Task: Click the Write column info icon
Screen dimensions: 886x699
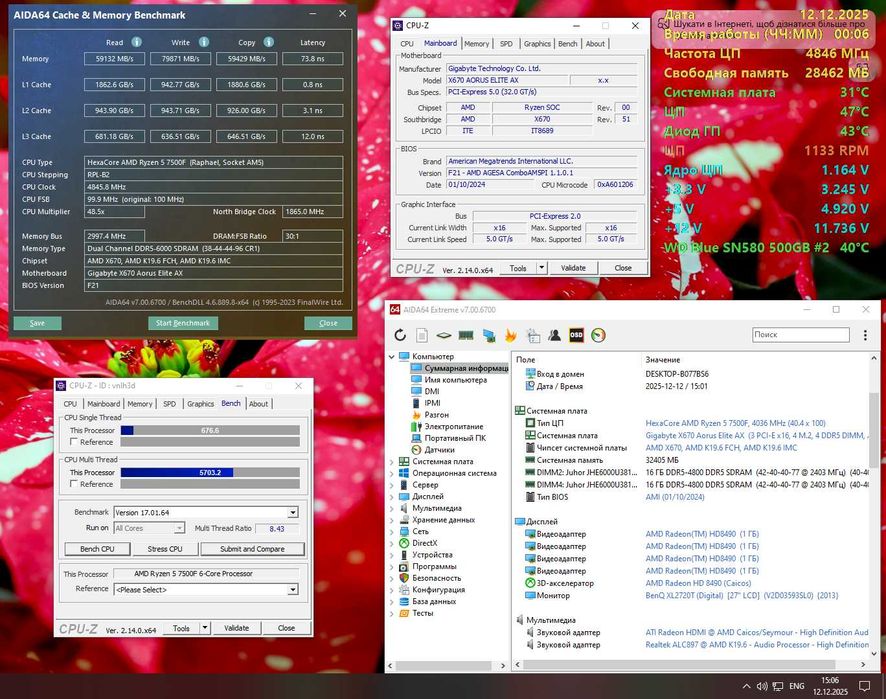Action: click(204, 43)
